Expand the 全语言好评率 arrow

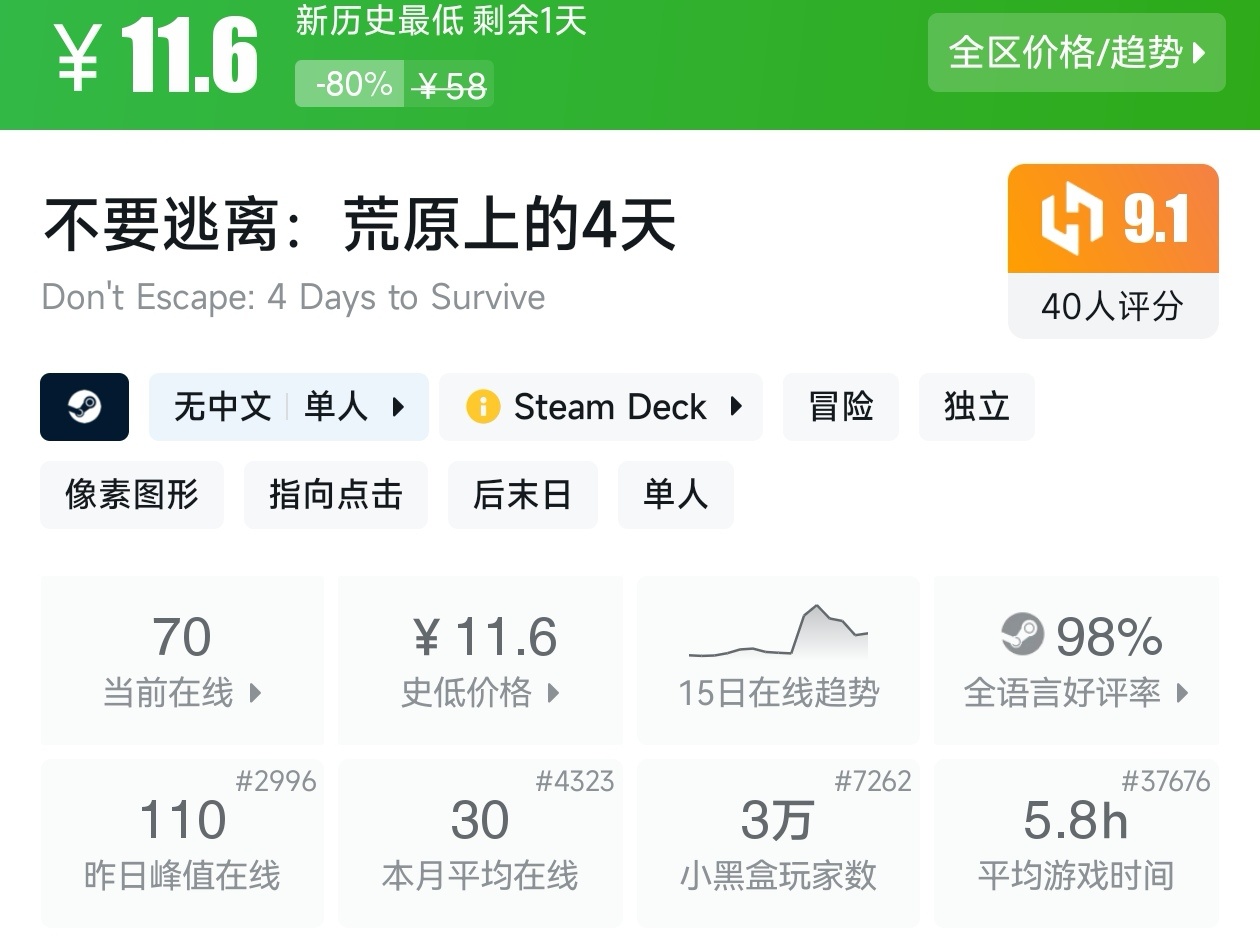1182,693
